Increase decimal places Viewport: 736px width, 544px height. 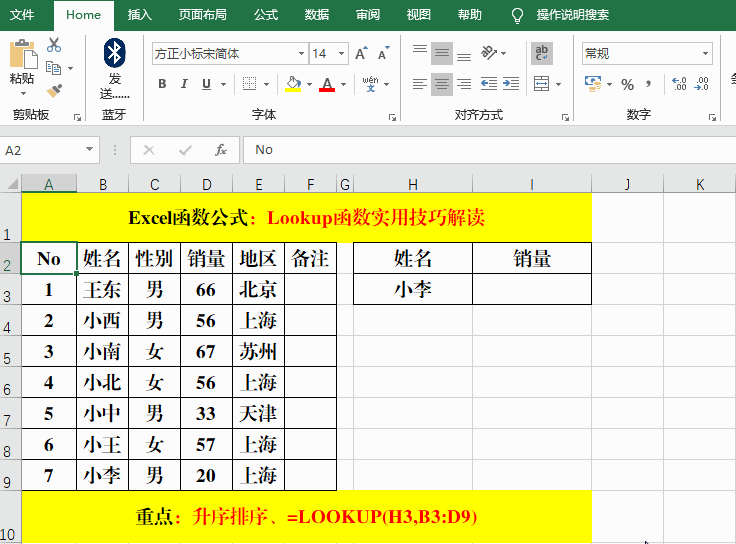pyautogui.click(x=679, y=84)
